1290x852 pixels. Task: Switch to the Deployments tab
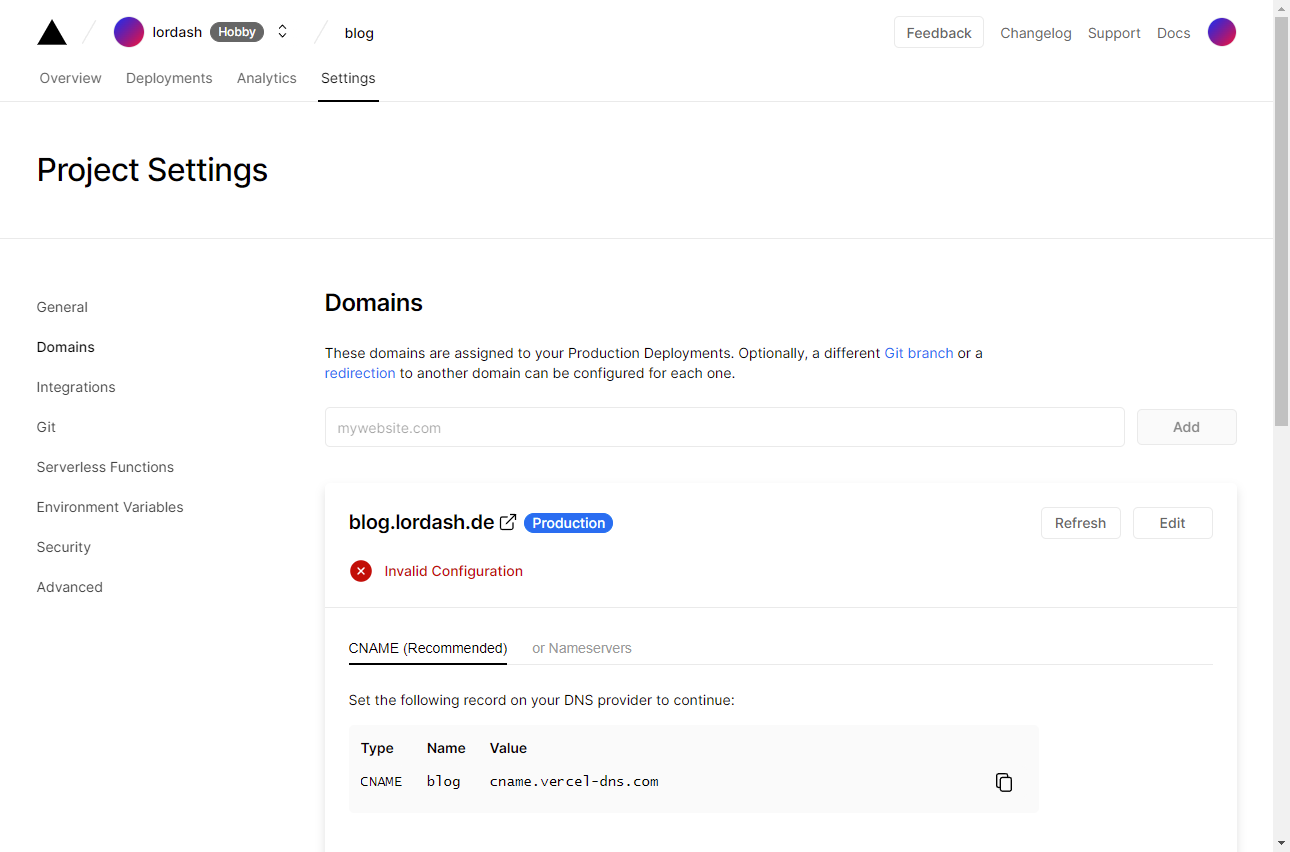169,78
